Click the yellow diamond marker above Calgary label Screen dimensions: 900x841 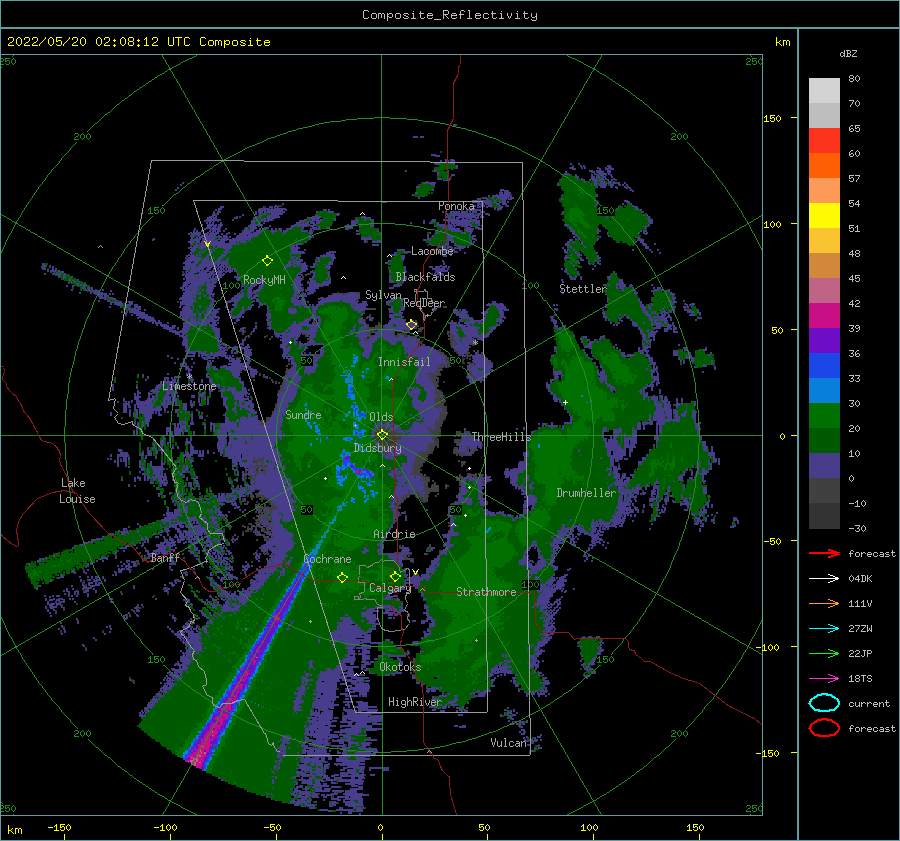[x=395, y=576]
